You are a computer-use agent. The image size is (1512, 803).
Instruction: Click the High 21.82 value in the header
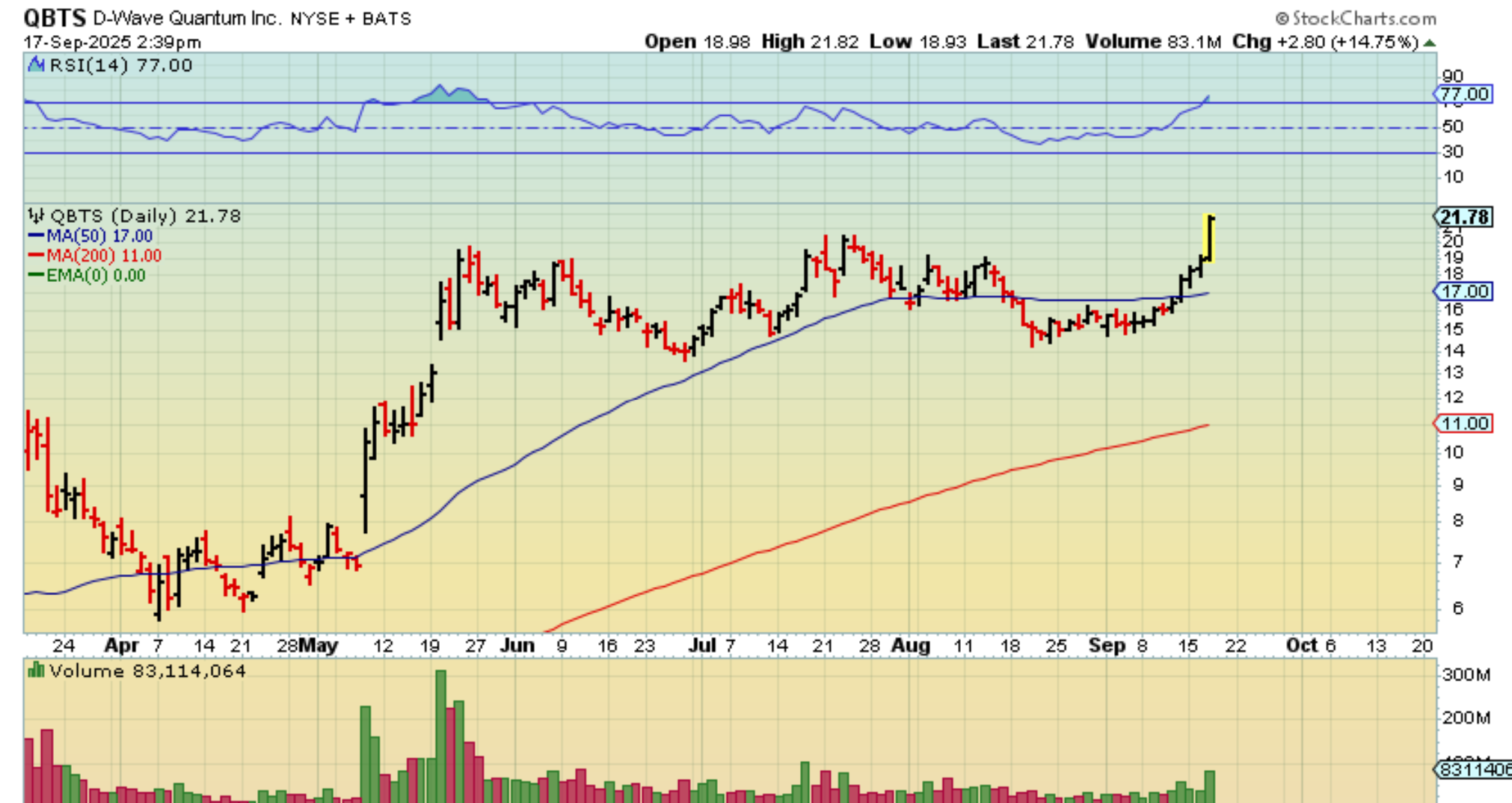pos(810,42)
